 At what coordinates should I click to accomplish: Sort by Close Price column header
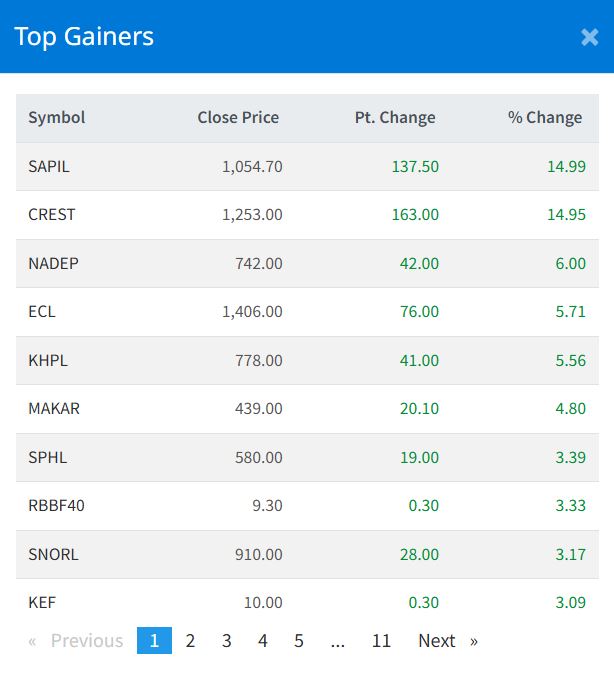click(x=238, y=117)
